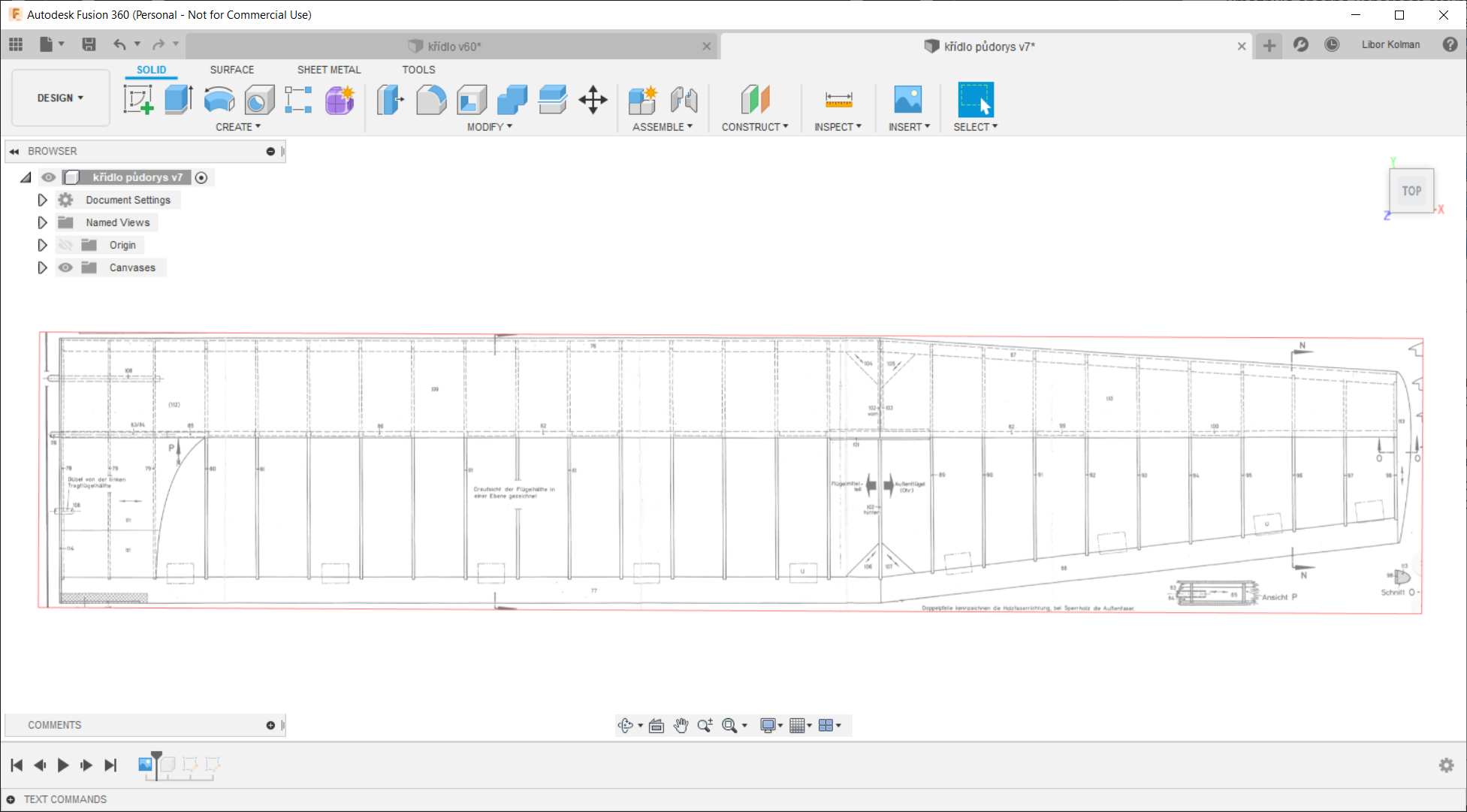Activate the křídlo půdorys v7 component radio
1467x812 pixels.
coord(201,177)
